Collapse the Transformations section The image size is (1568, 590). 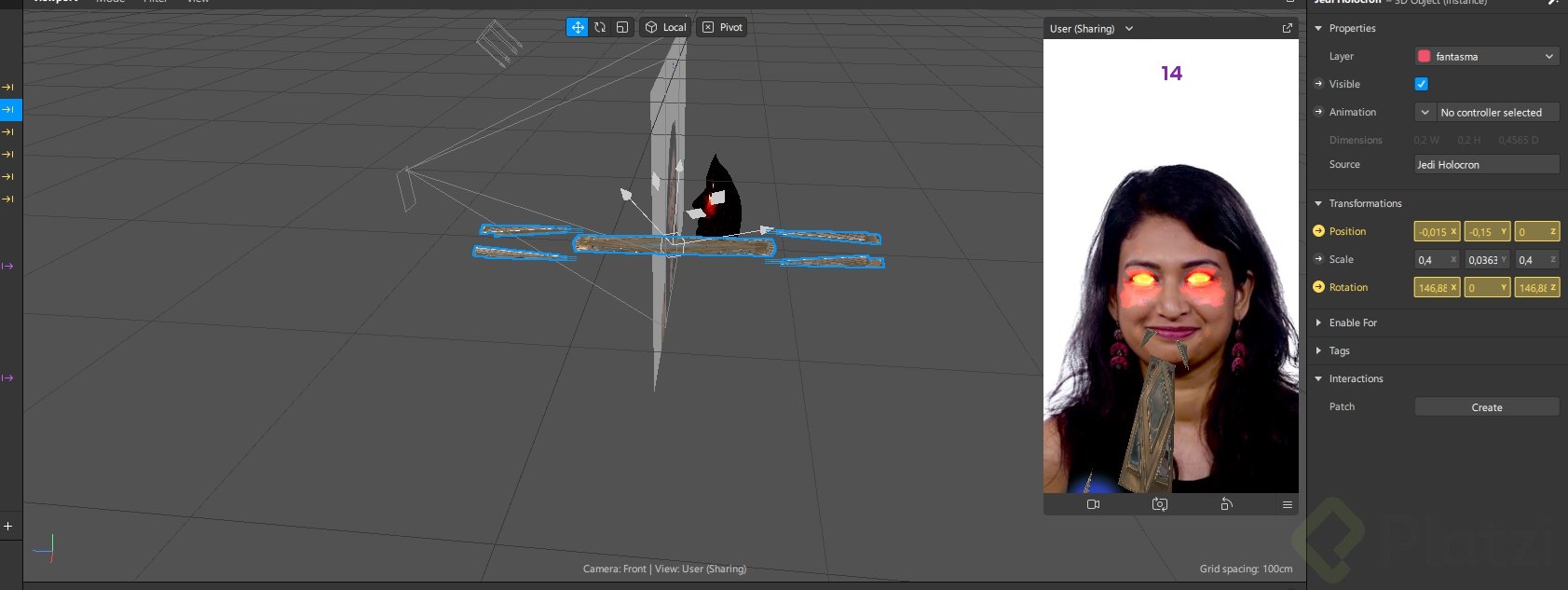pyautogui.click(x=1318, y=203)
